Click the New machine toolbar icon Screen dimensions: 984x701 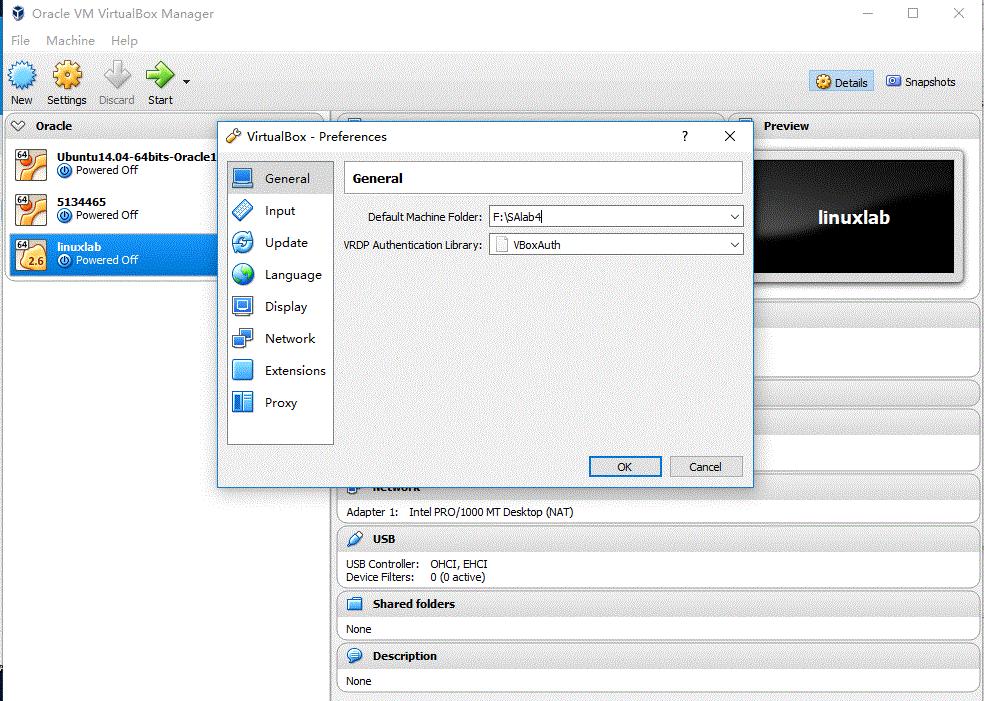tap(22, 75)
